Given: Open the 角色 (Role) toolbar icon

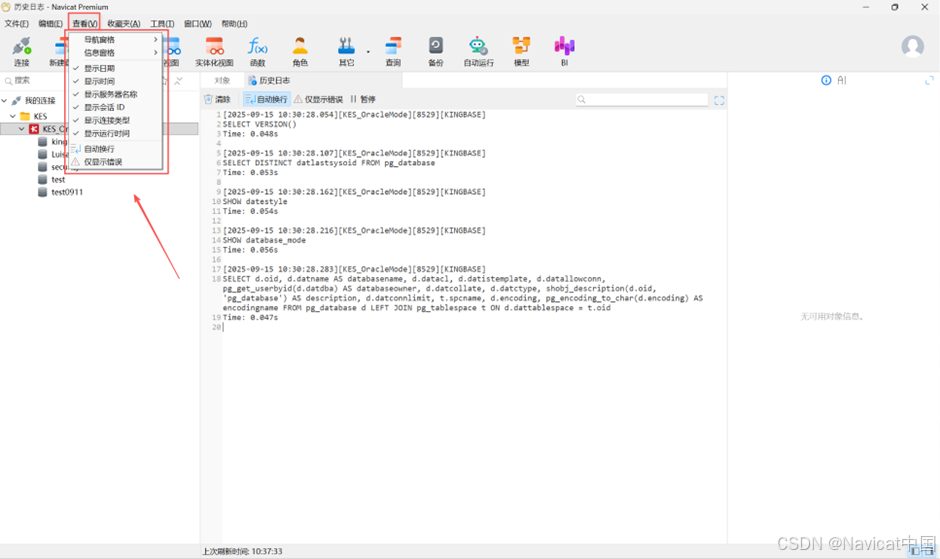Looking at the screenshot, I should (300, 51).
